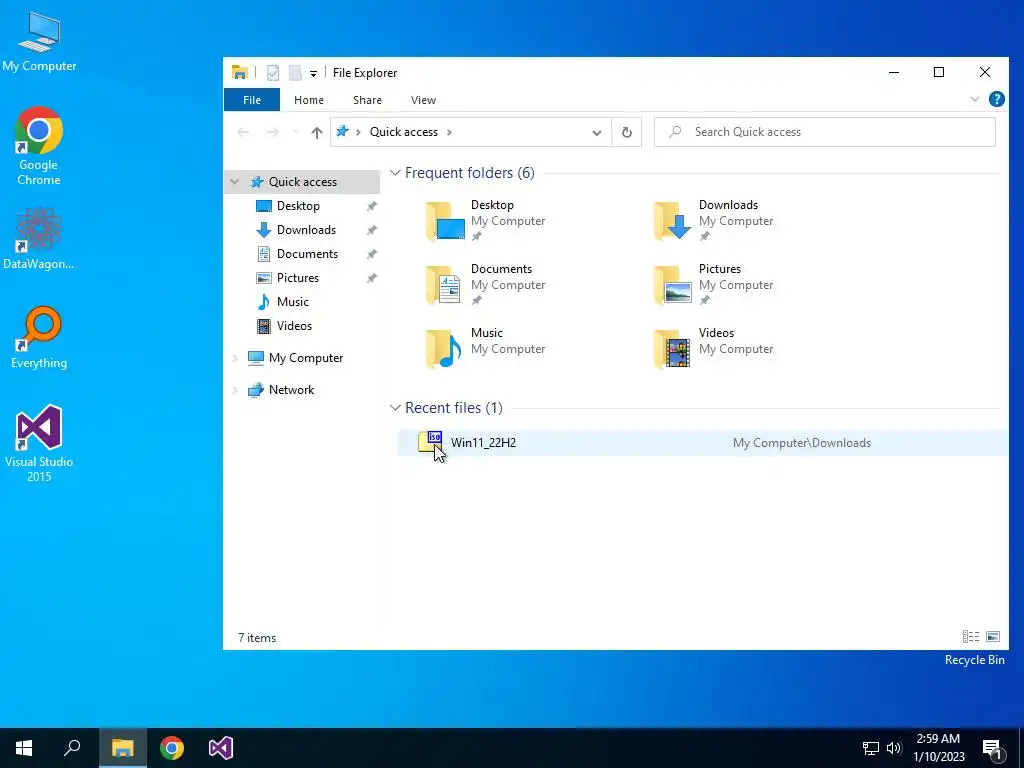Viewport: 1024px width, 768px height.
Task: Select Downloads in the navigation pane
Action: pos(306,230)
